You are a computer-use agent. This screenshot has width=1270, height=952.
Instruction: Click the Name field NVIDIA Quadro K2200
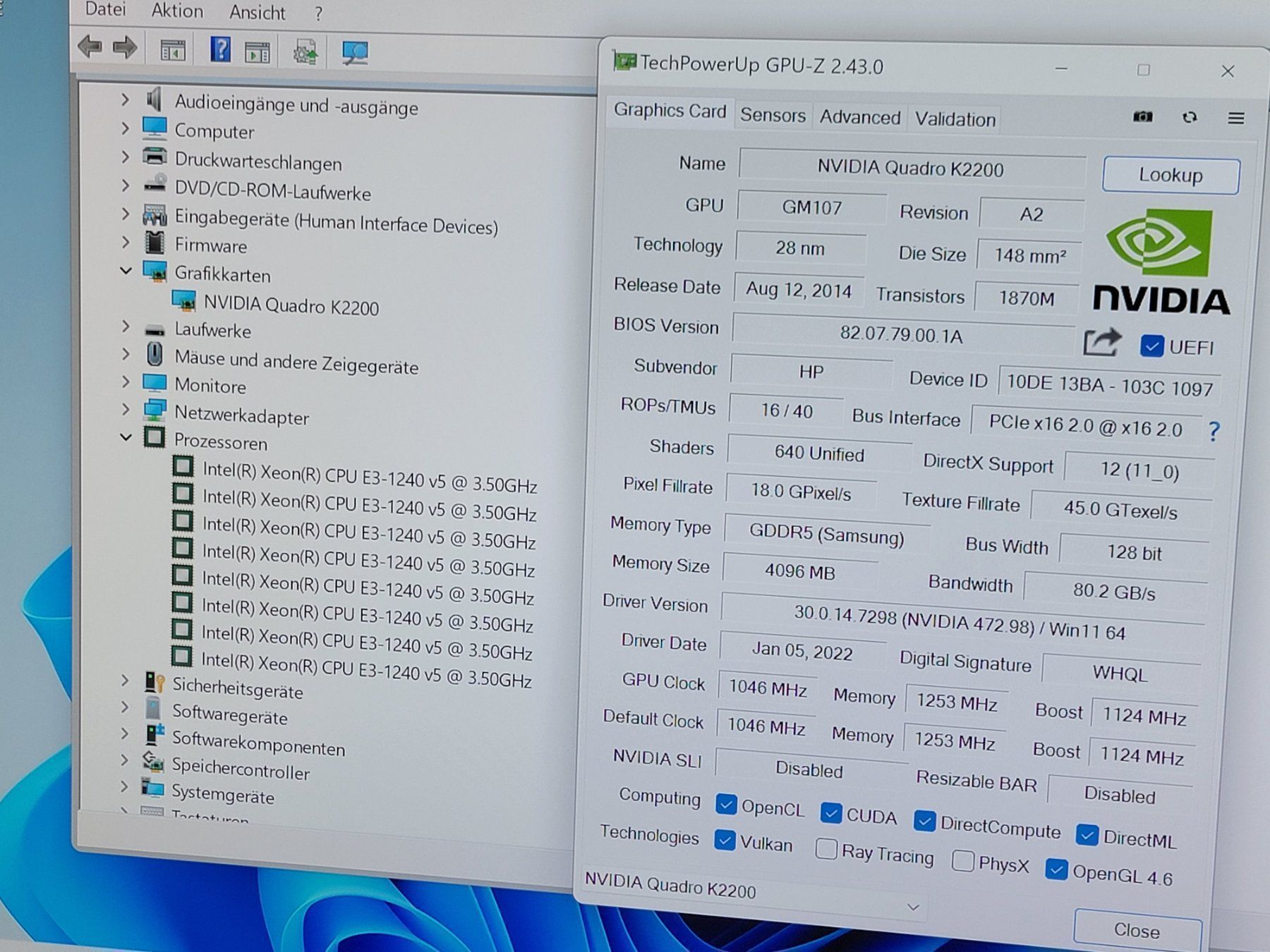[x=911, y=169]
